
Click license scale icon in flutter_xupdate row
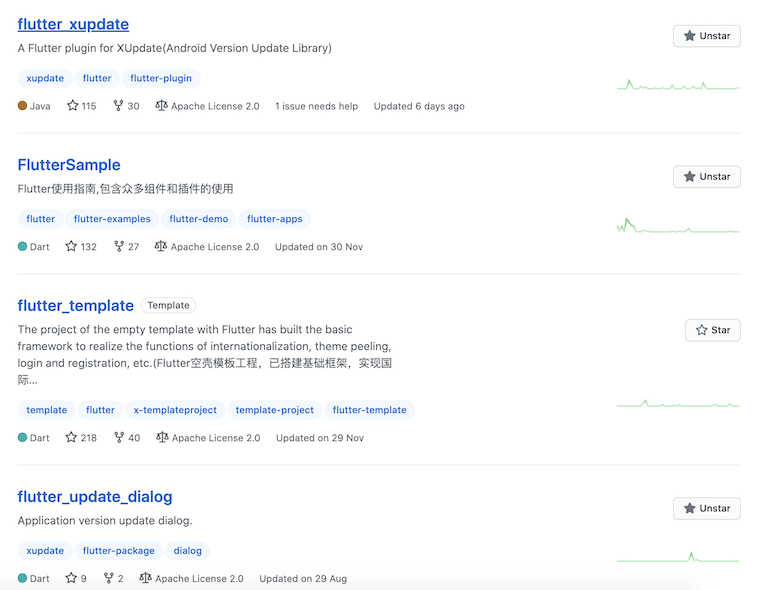[x=161, y=105]
